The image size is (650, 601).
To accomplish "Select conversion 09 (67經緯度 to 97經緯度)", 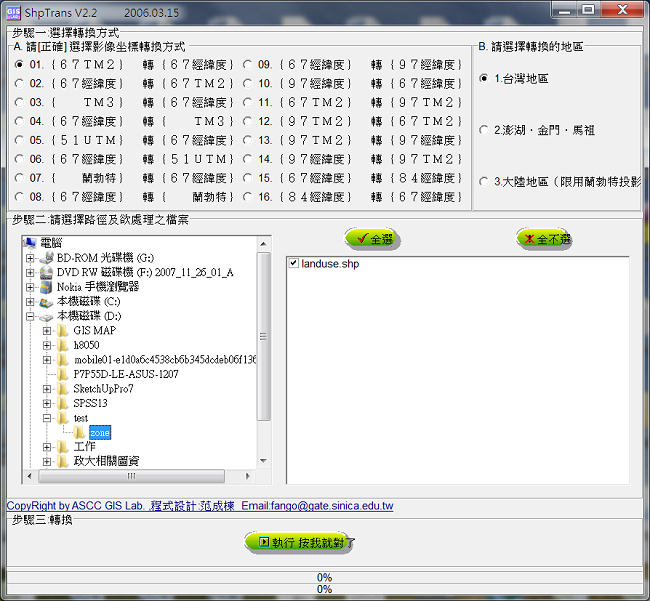I will 247,65.
